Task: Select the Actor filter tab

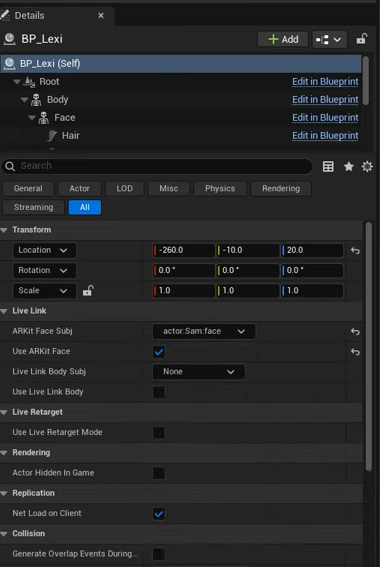Action: click(x=80, y=188)
